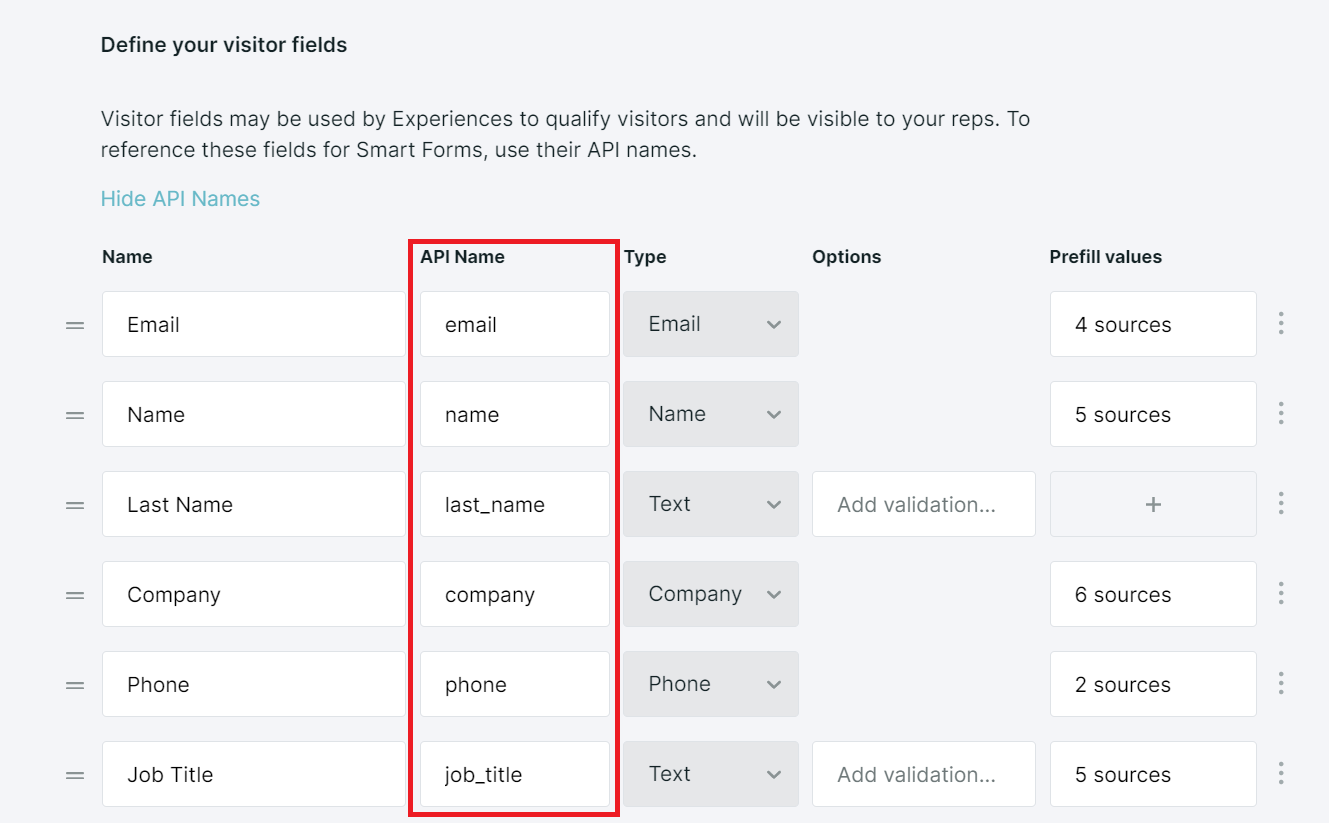Viewport: 1329px width, 823px height.
Task: Open the Email type dropdown
Action: 711,324
